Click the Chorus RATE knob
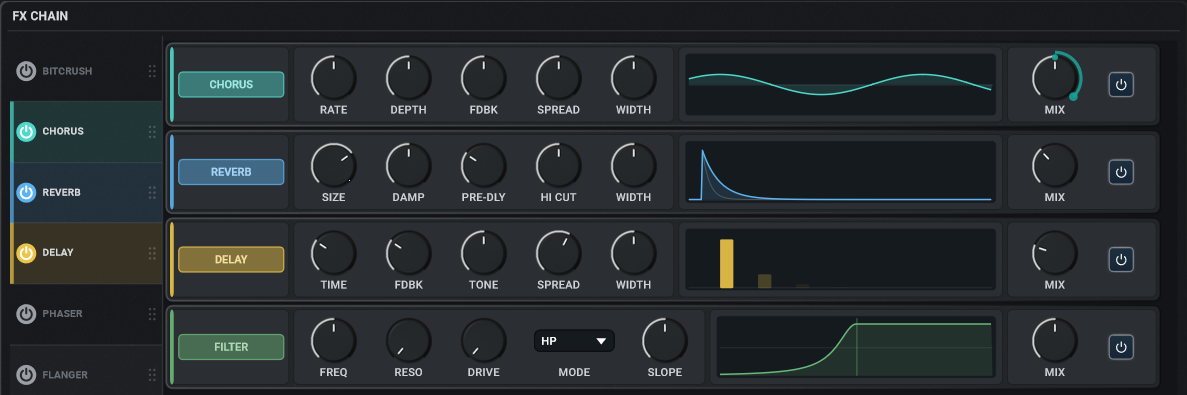This screenshot has width=1187, height=395. pyautogui.click(x=333, y=78)
